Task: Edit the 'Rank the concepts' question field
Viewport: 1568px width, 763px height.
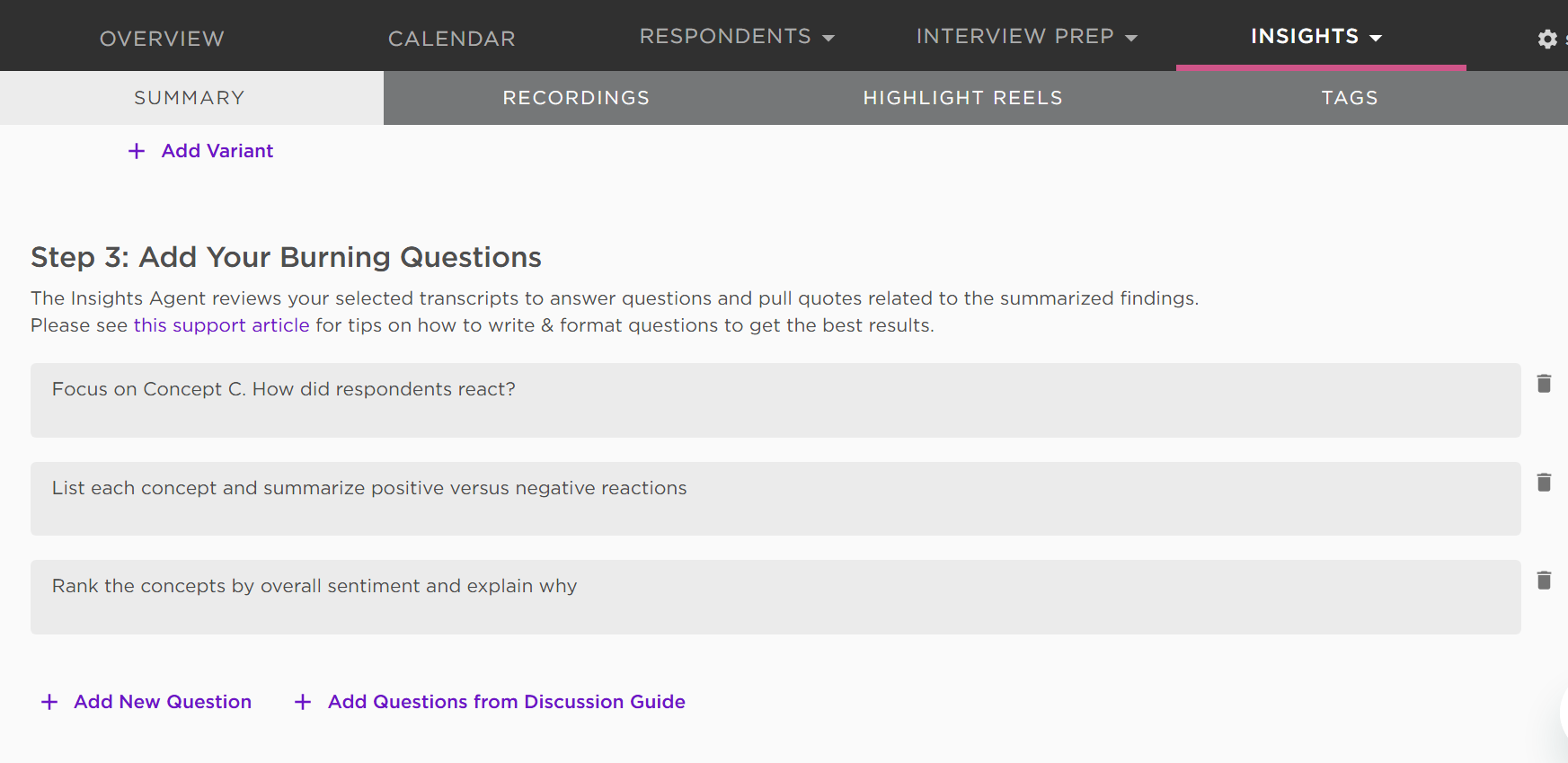Action: (x=775, y=598)
